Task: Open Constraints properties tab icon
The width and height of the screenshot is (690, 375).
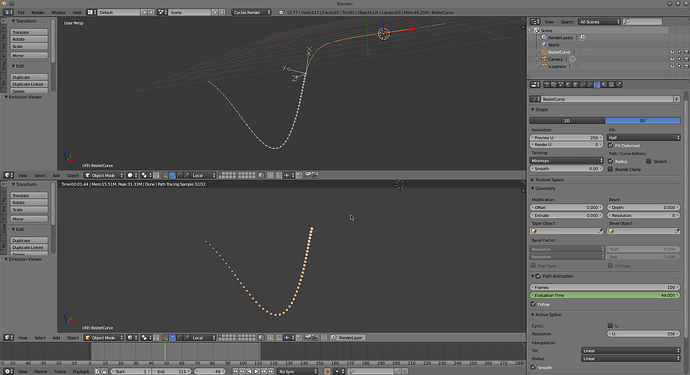Action: tap(583, 85)
